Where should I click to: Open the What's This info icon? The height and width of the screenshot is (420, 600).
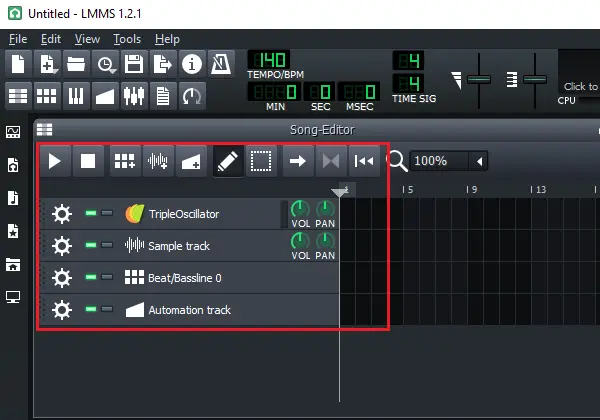(192, 64)
